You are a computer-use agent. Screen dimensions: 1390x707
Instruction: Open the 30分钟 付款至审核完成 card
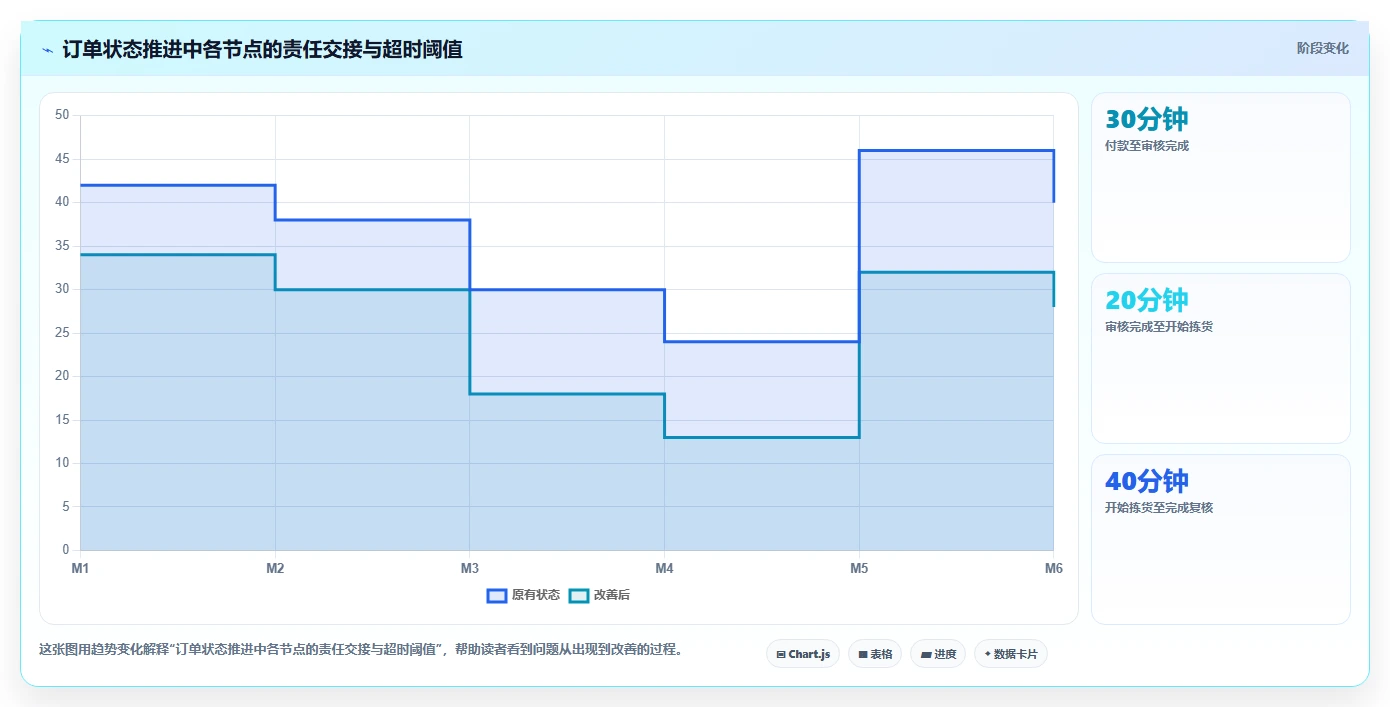[x=1221, y=178]
